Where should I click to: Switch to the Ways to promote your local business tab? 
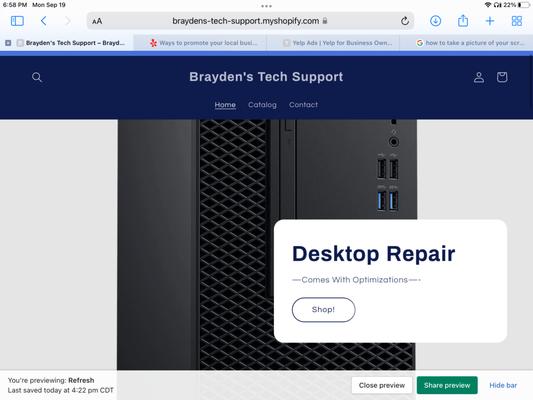[x=200, y=43]
